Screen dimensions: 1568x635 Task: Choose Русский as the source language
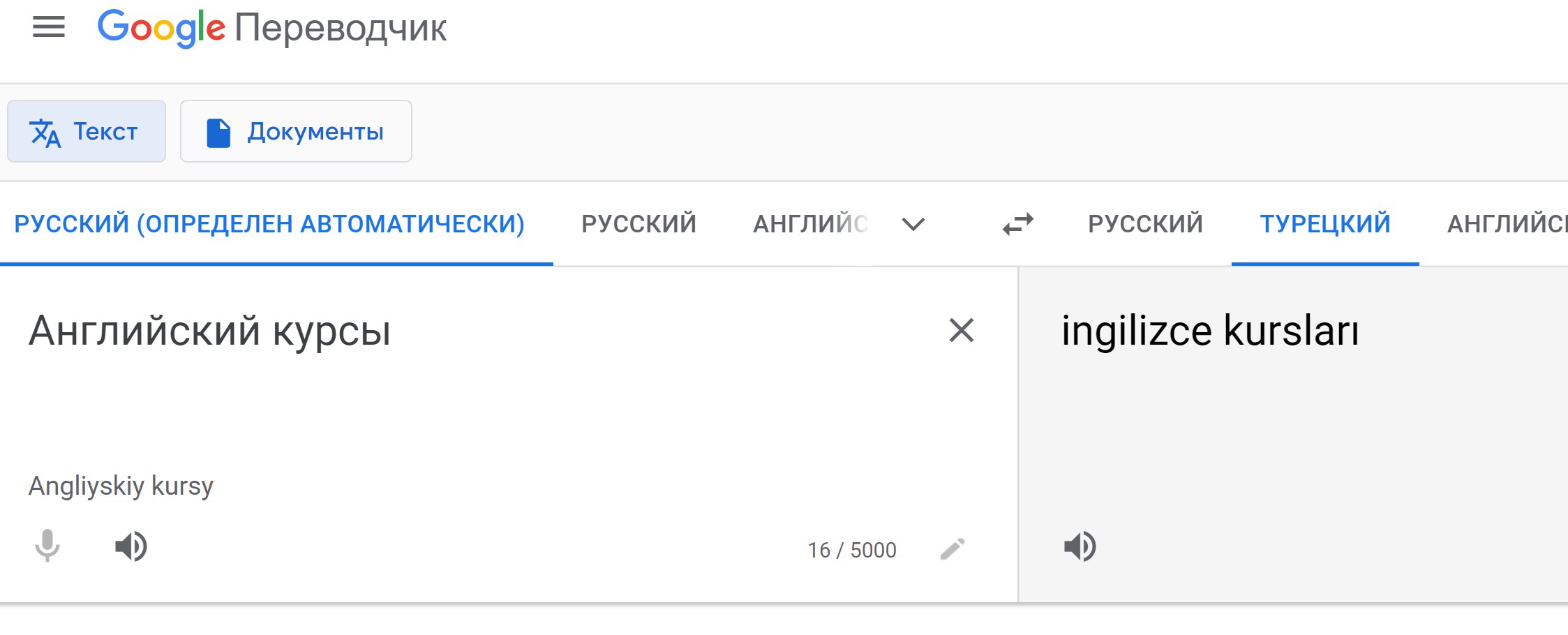[639, 224]
